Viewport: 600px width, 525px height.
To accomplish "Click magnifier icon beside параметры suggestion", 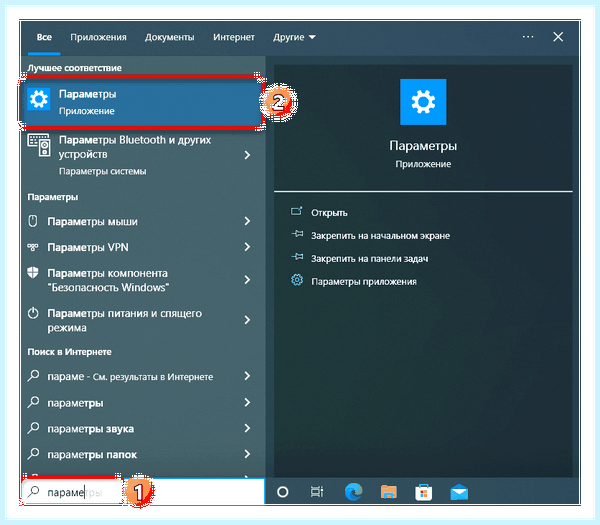I will coord(33,402).
